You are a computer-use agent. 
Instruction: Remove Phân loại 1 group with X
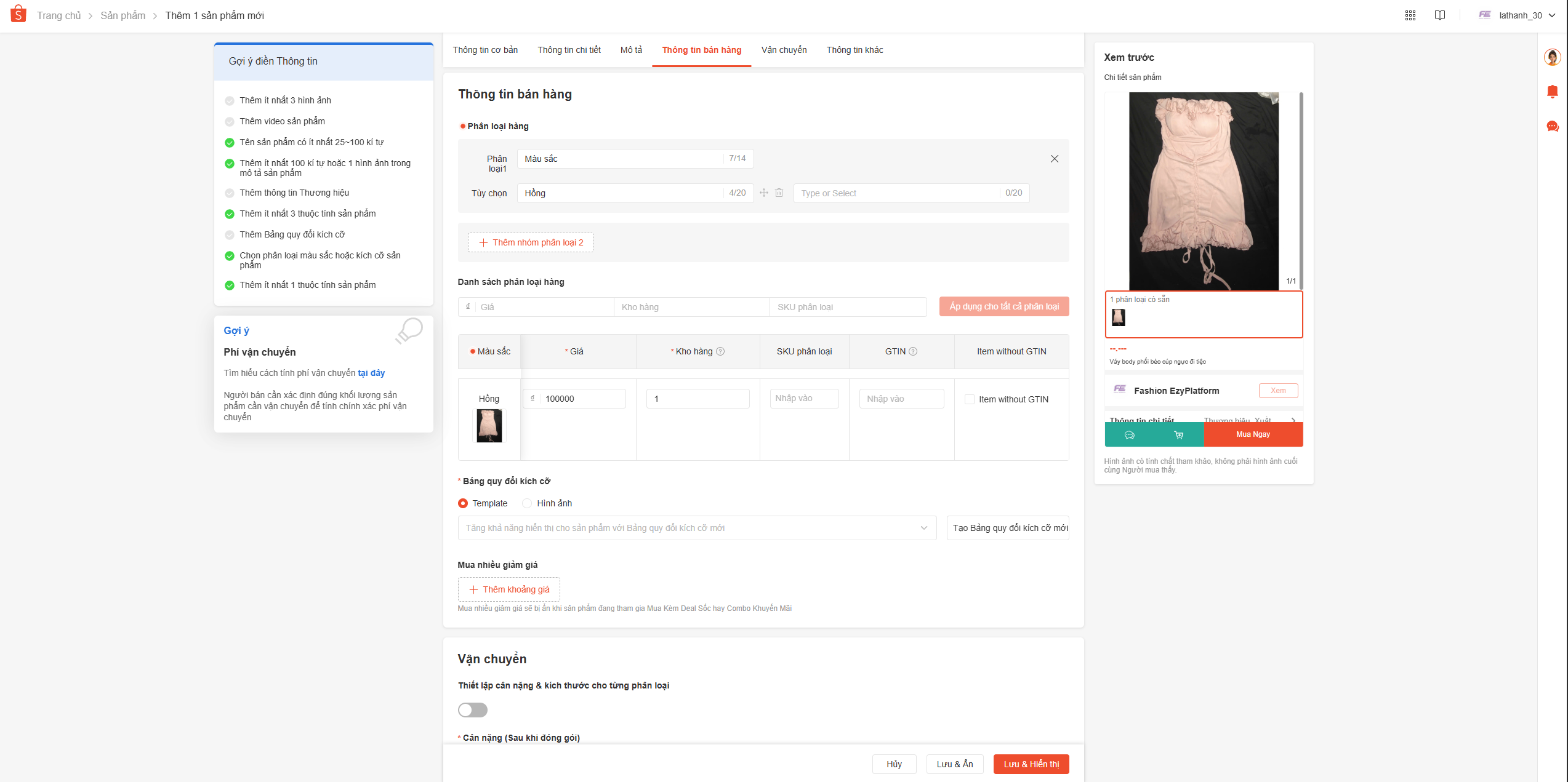click(1055, 159)
